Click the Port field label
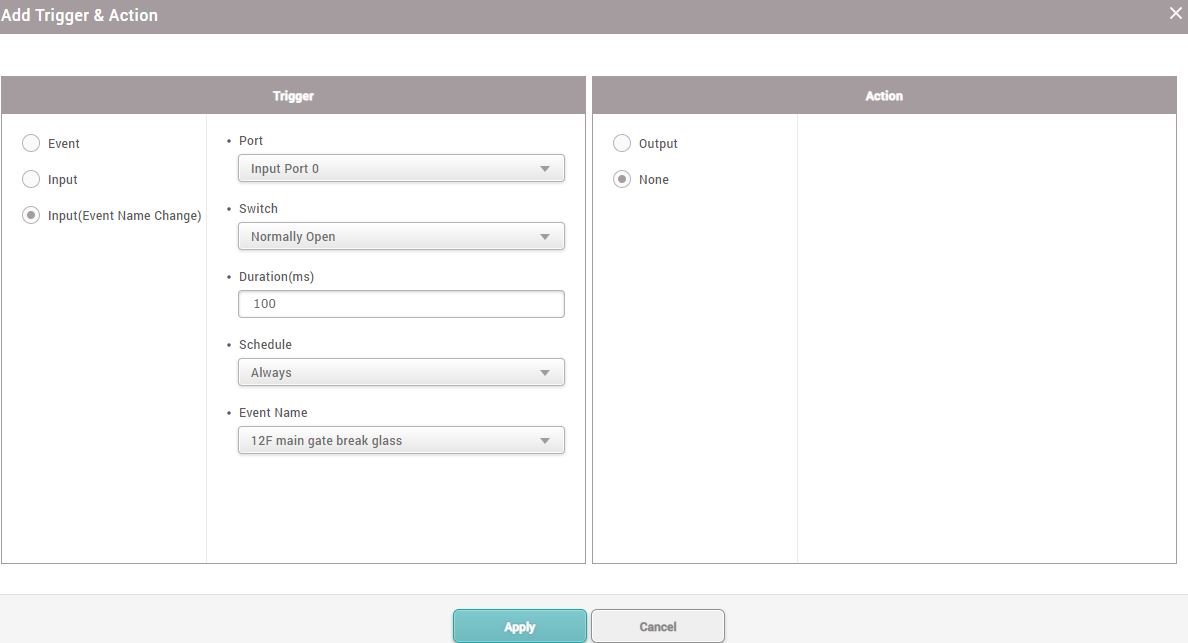The width and height of the screenshot is (1188, 643). coord(251,141)
